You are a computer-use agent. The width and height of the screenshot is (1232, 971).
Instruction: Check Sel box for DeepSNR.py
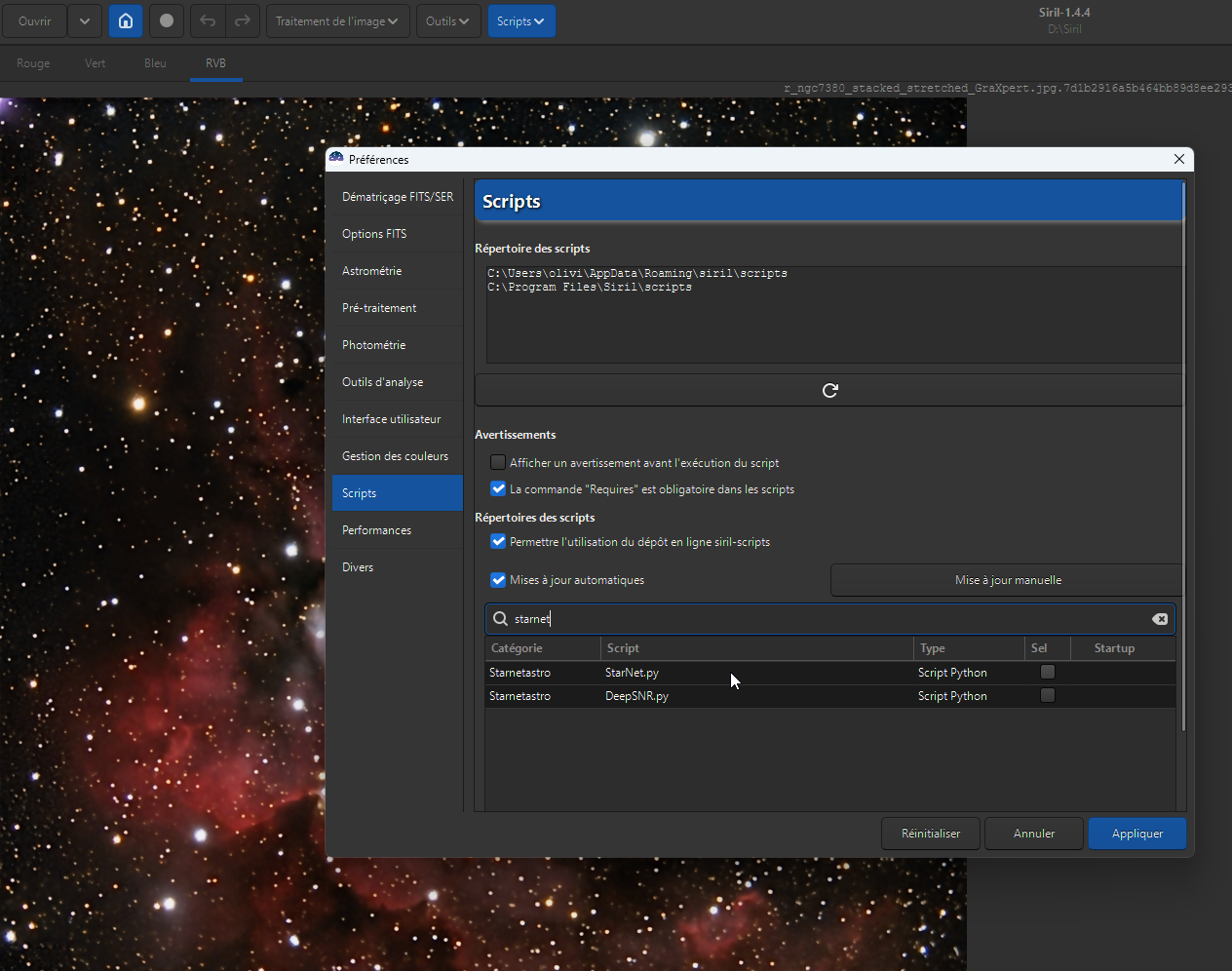[x=1048, y=695]
